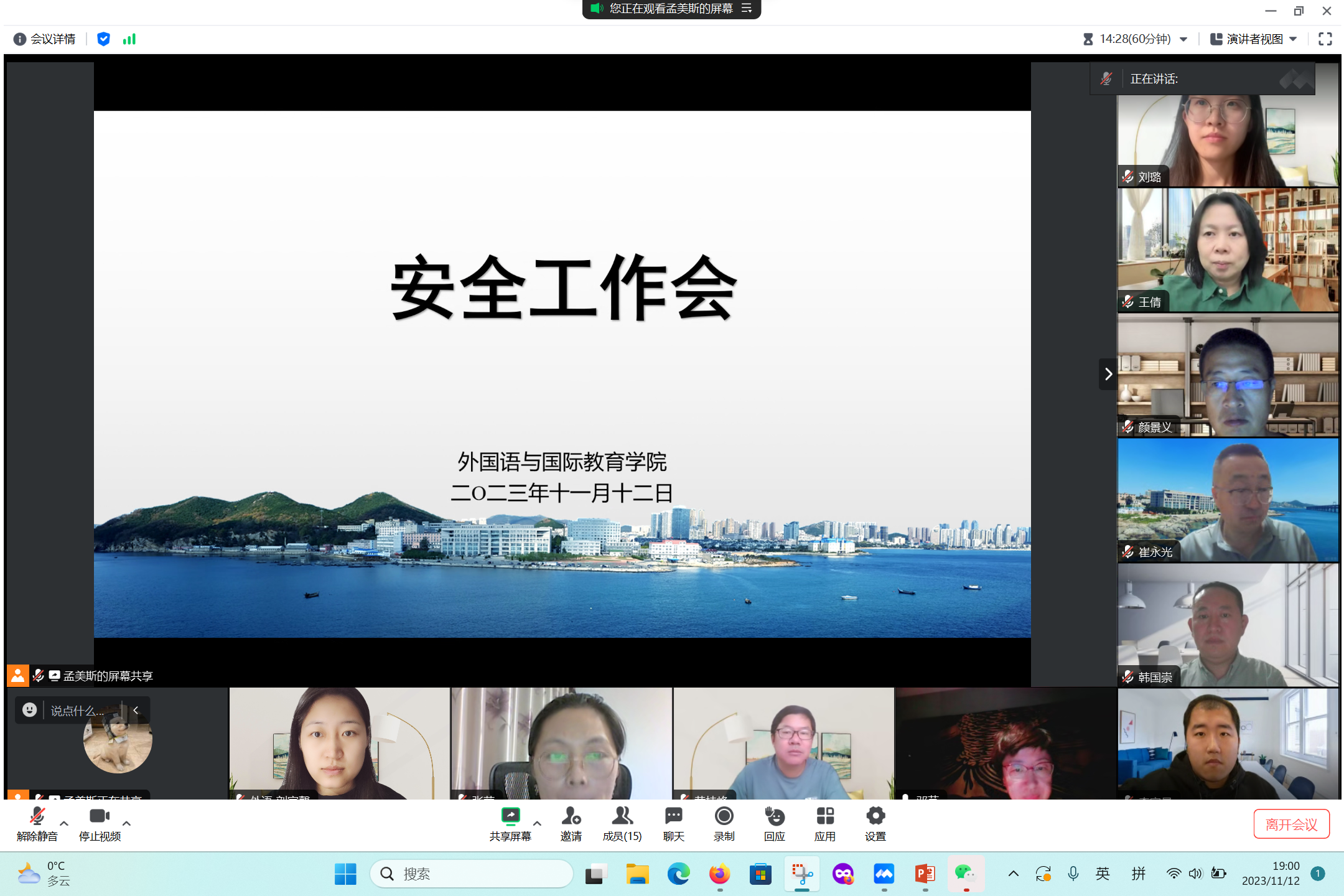Open the chat (聊天) panel
The height and width of the screenshot is (896, 1344).
tap(673, 816)
